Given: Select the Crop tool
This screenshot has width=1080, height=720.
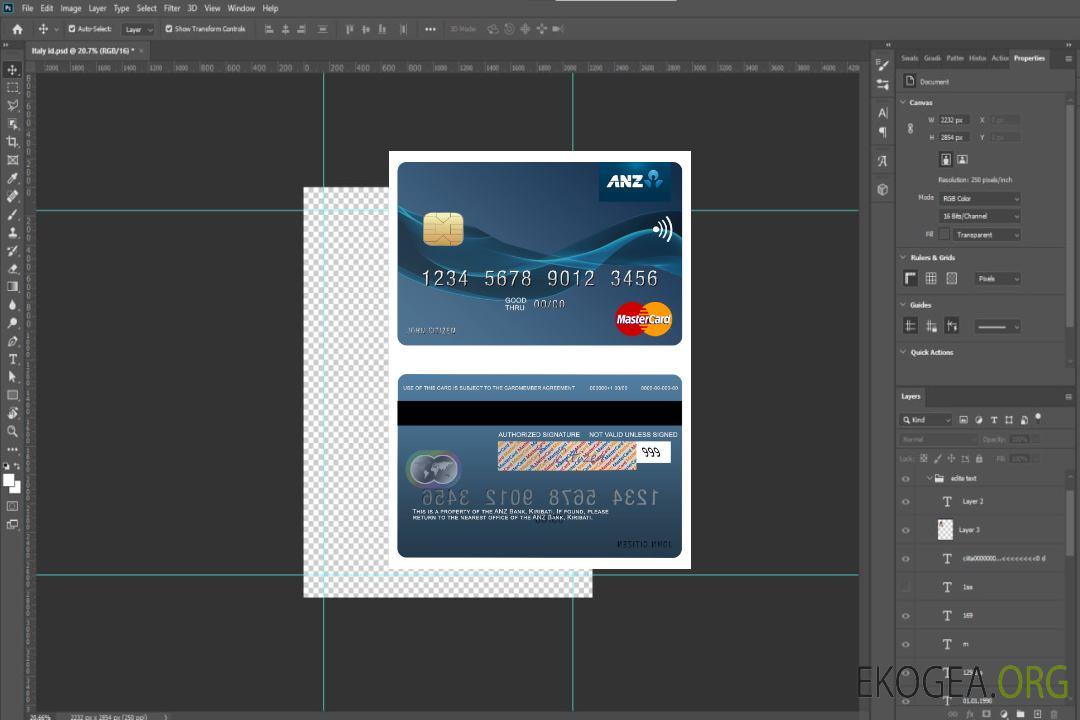Looking at the screenshot, I should tap(12, 142).
